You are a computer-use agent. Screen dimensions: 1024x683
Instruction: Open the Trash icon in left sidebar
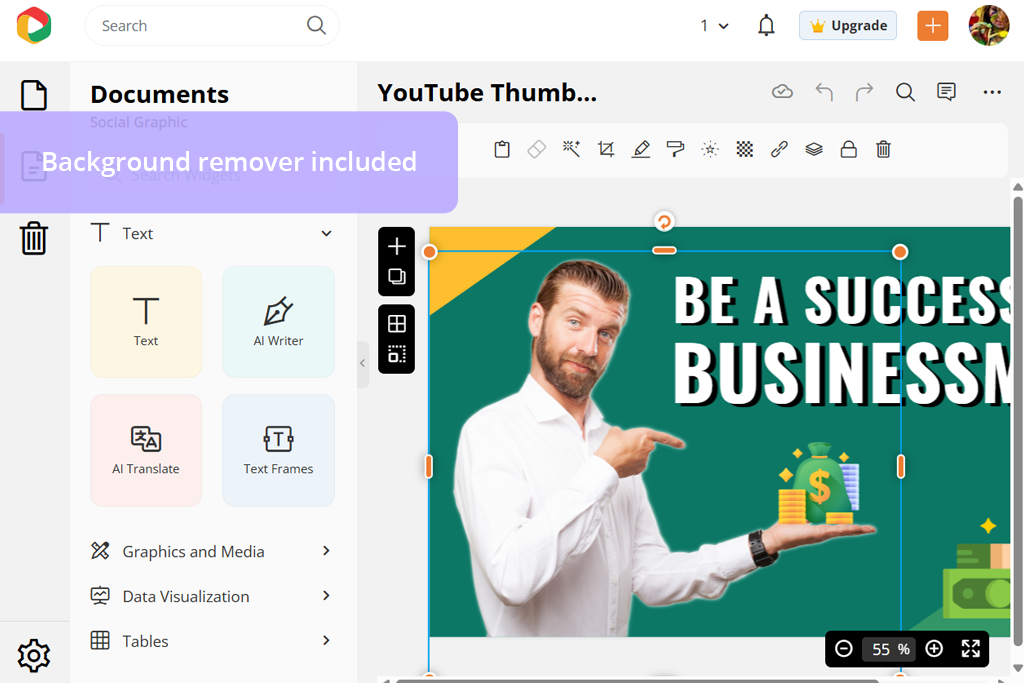coord(33,238)
